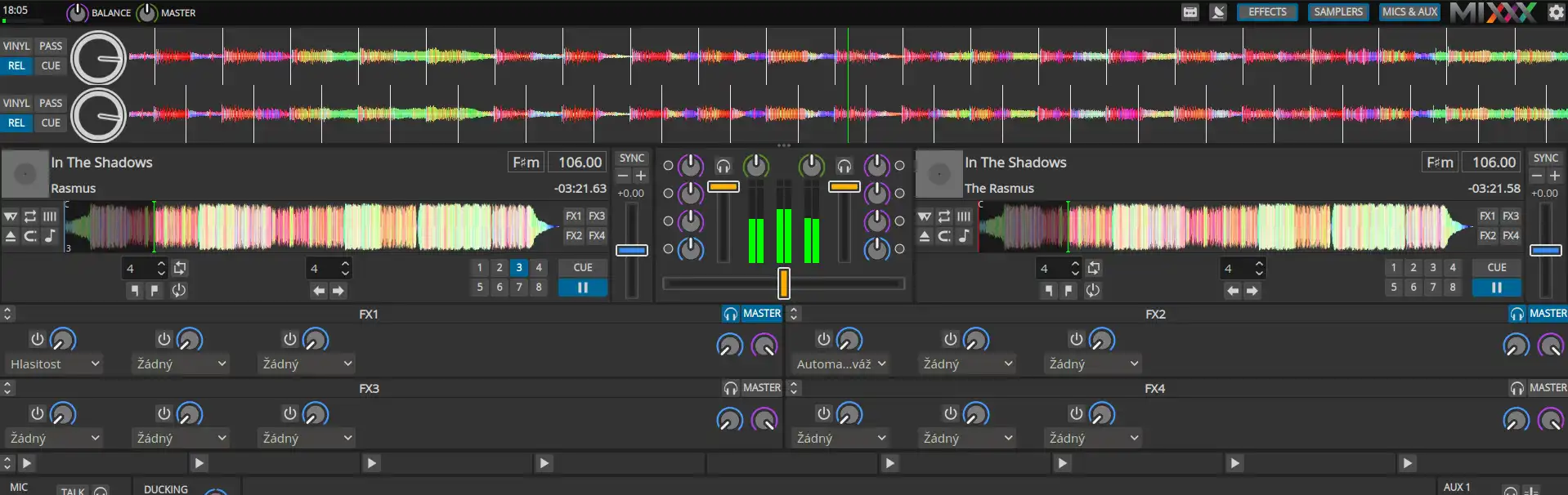Pause playback on deck 1
The image size is (1568, 495).
583,288
